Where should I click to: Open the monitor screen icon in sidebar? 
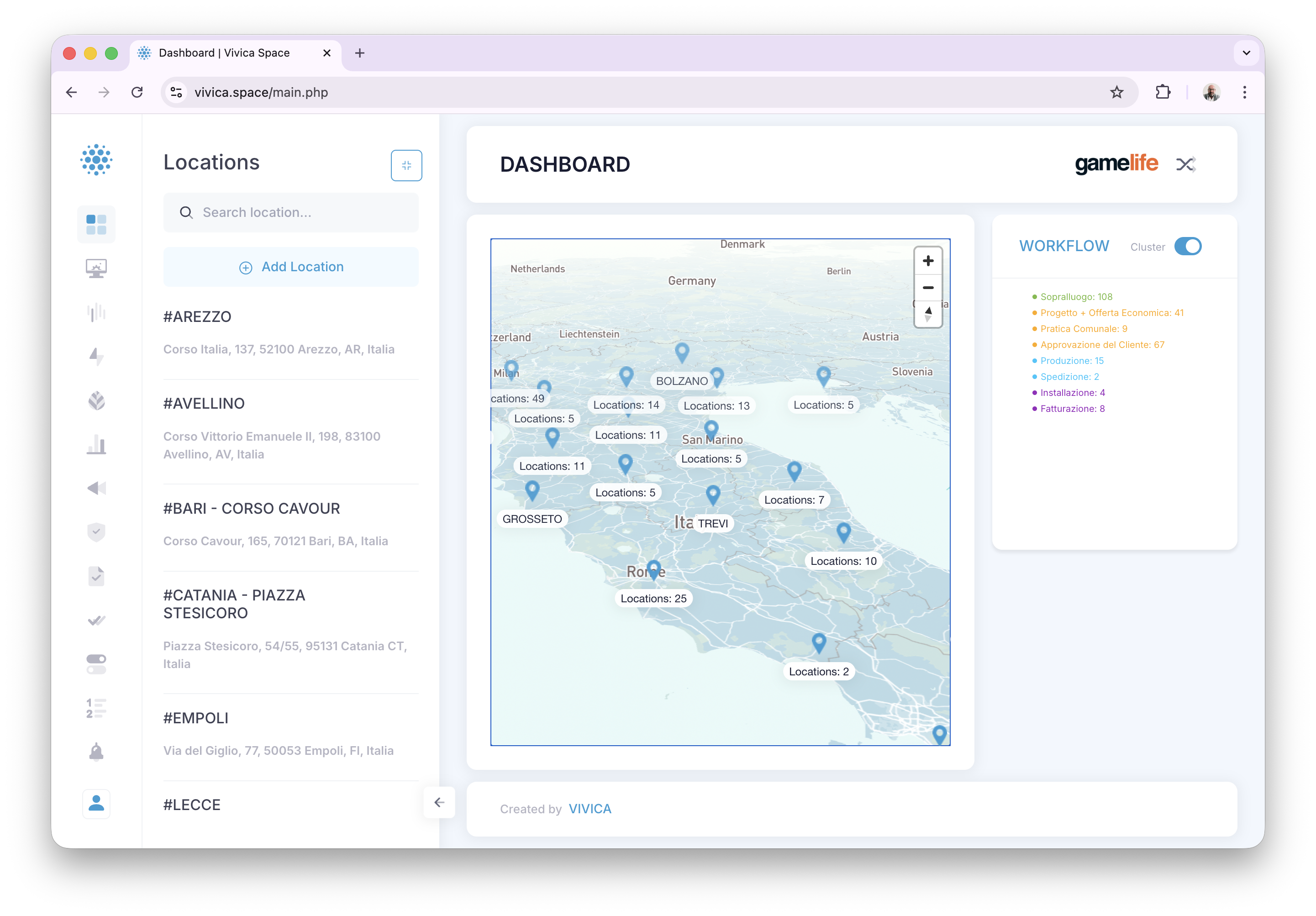[96, 268]
